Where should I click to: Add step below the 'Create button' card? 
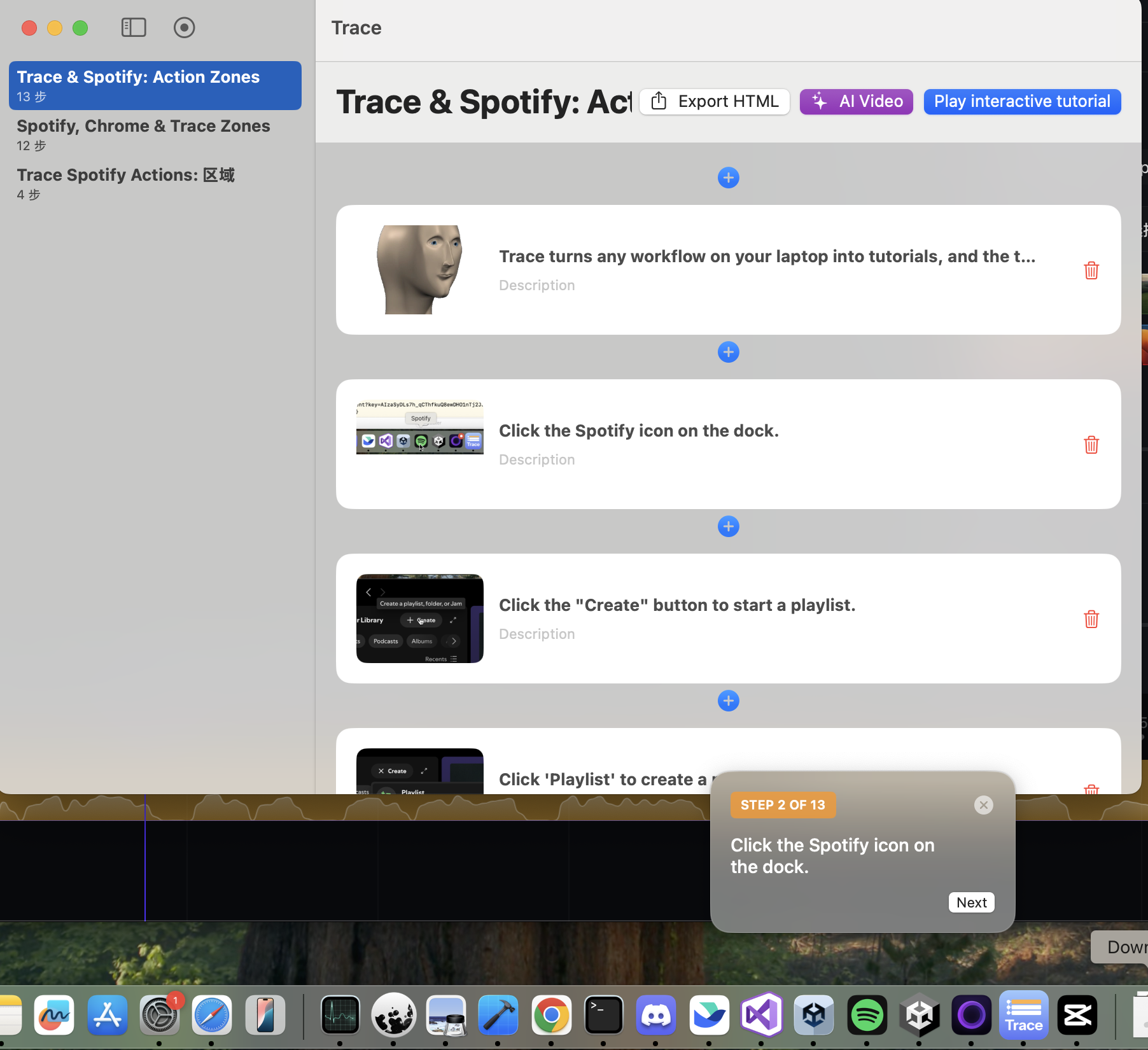pyautogui.click(x=728, y=701)
